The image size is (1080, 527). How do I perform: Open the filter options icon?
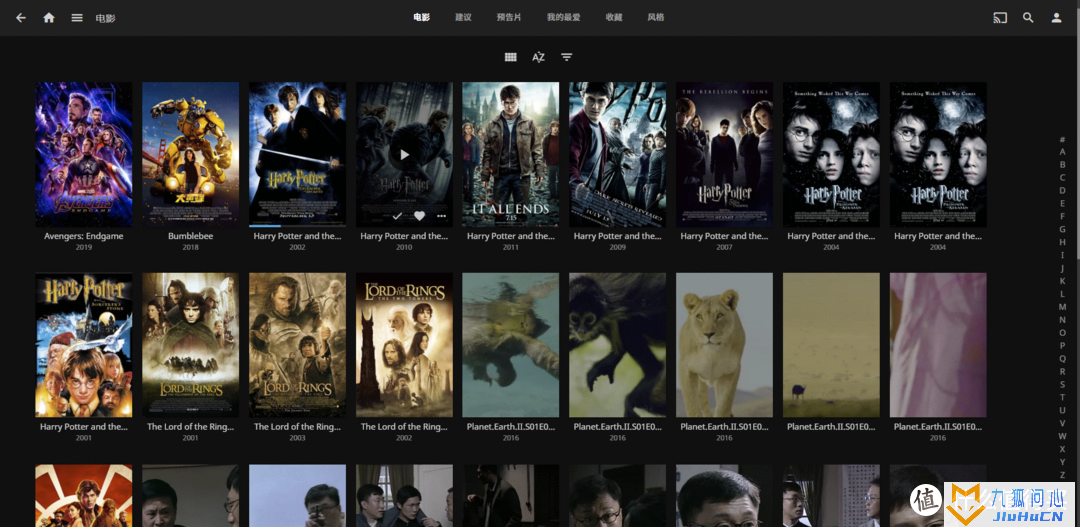[x=566, y=57]
